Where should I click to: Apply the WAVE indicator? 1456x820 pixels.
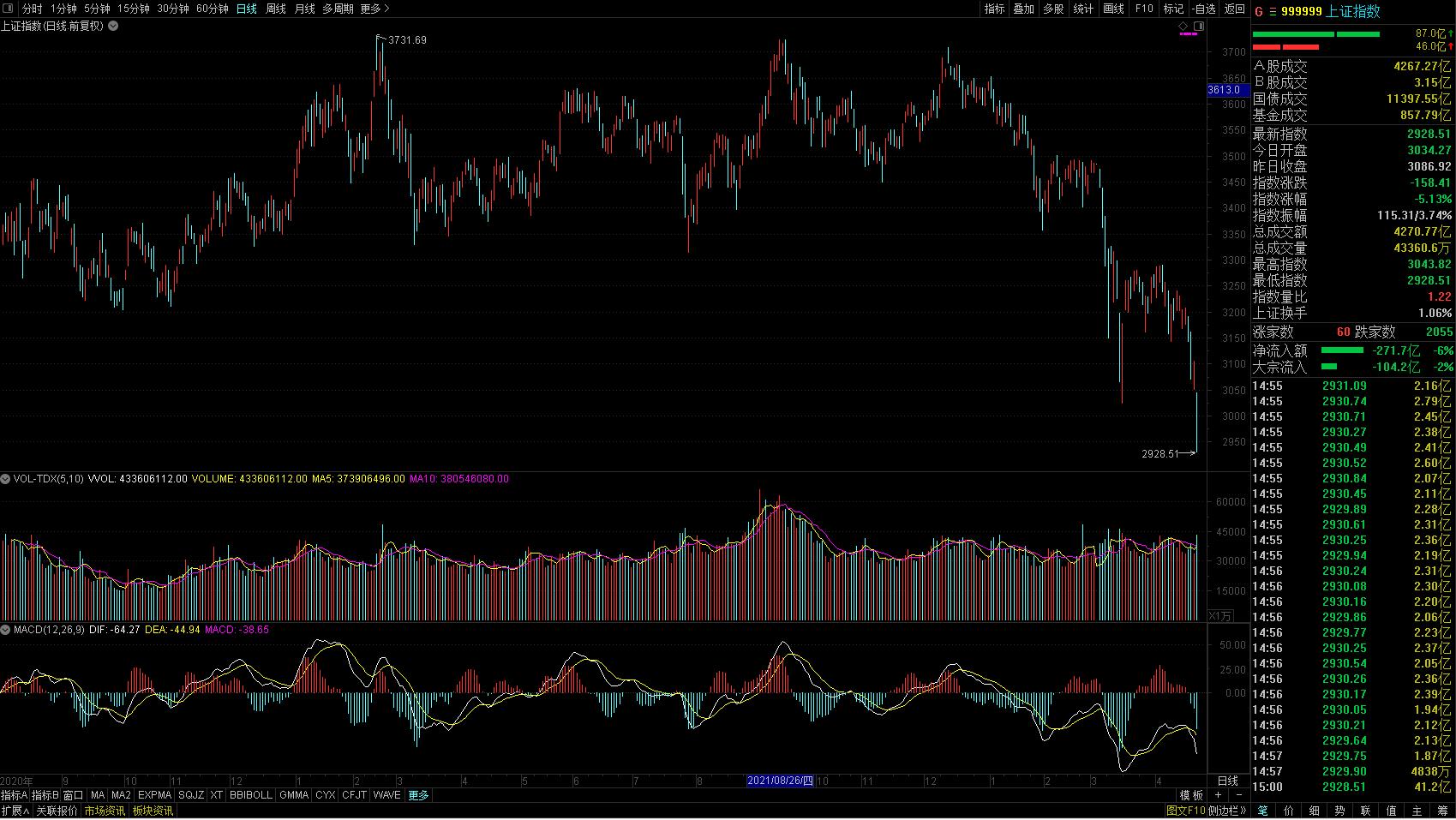click(x=386, y=795)
